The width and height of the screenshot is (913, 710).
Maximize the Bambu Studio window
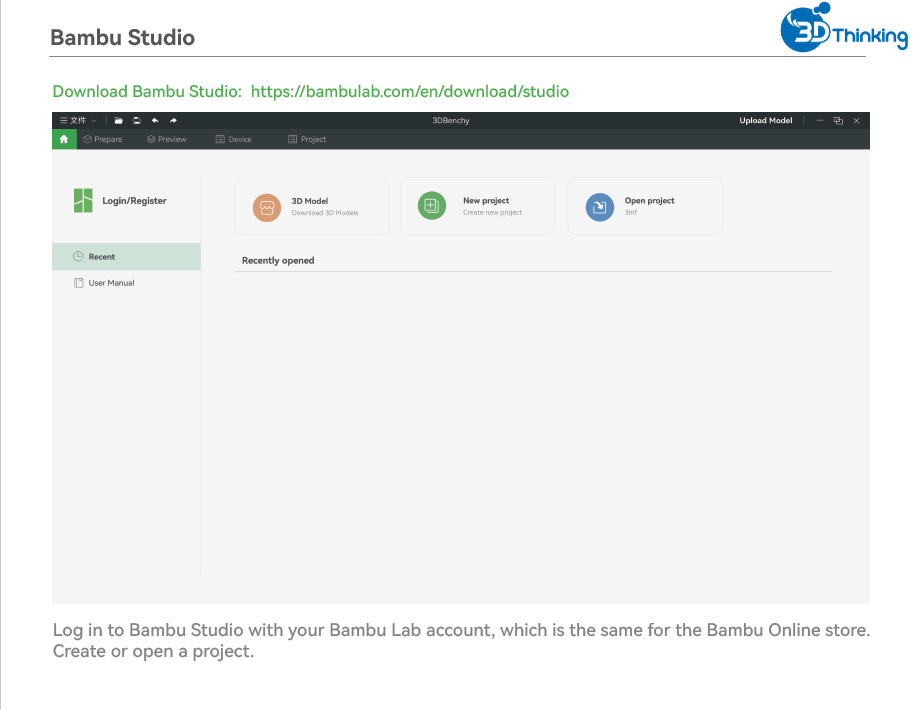pyautogui.click(x=838, y=121)
